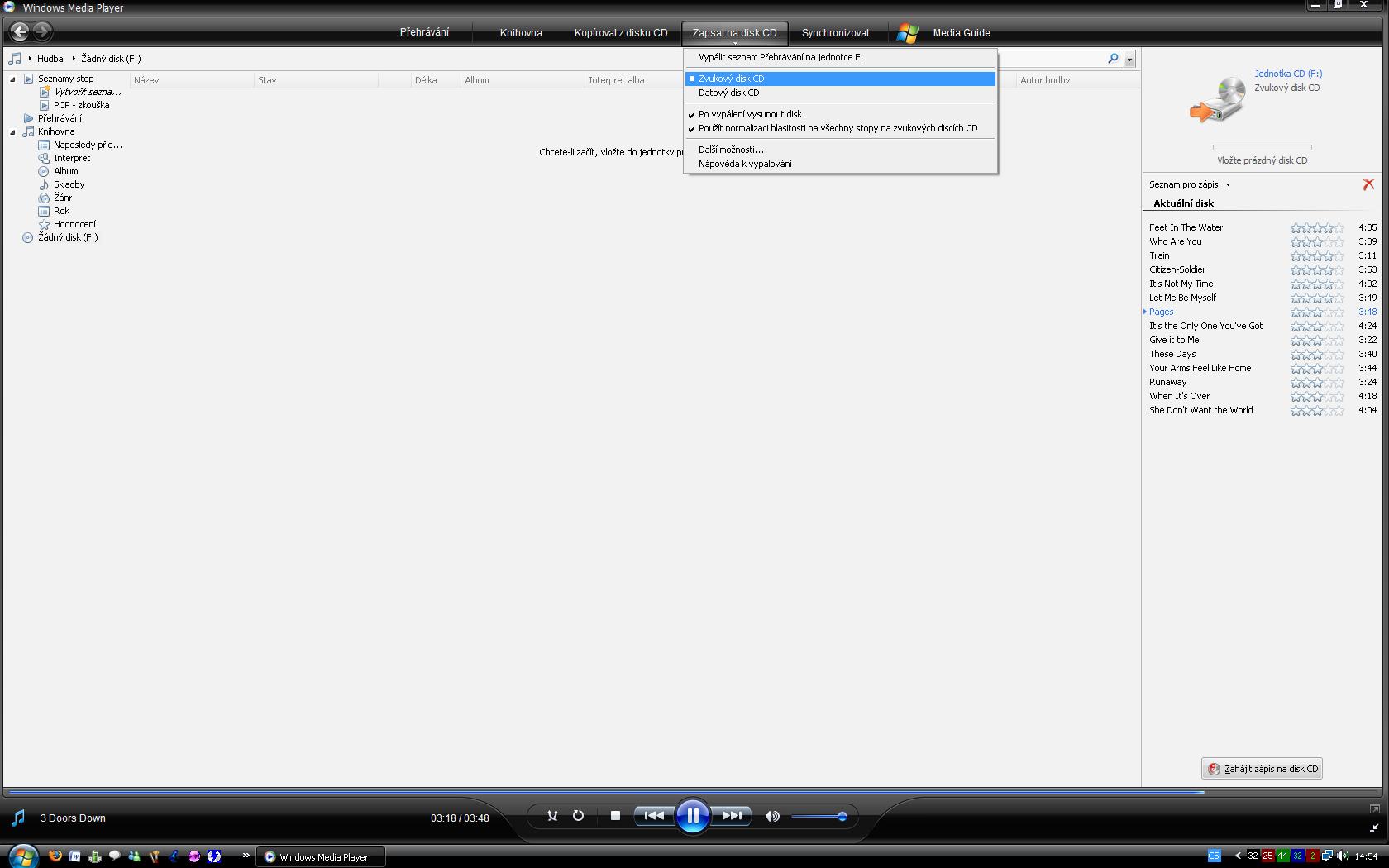The image size is (1389, 868).
Task: Launch Firefox from the quick launch
Action: tap(55, 856)
